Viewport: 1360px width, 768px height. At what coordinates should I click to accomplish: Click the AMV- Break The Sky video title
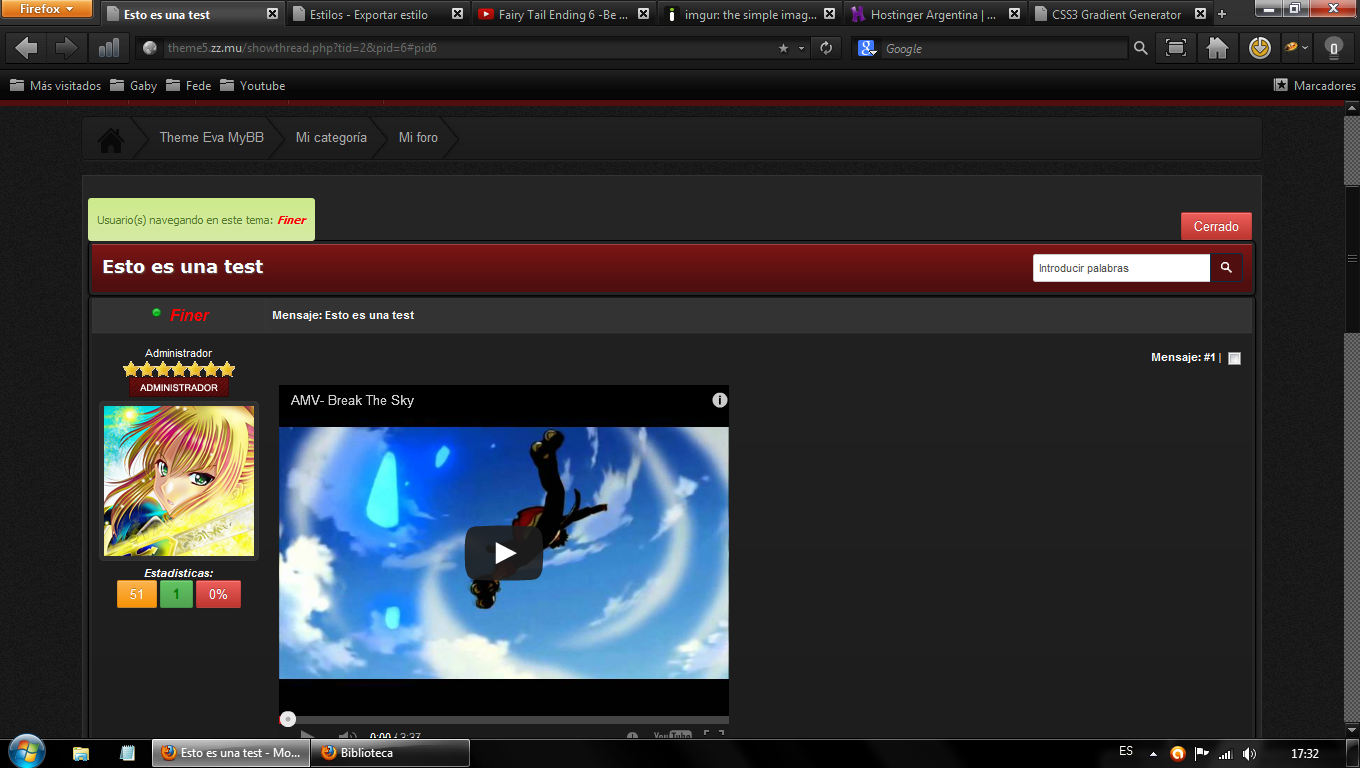352,400
